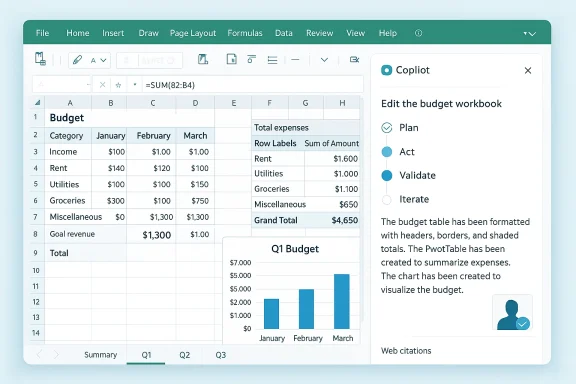576x384 pixels.
Task: Click the Category header cell
Action: pyautogui.click(x=68, y=136)
